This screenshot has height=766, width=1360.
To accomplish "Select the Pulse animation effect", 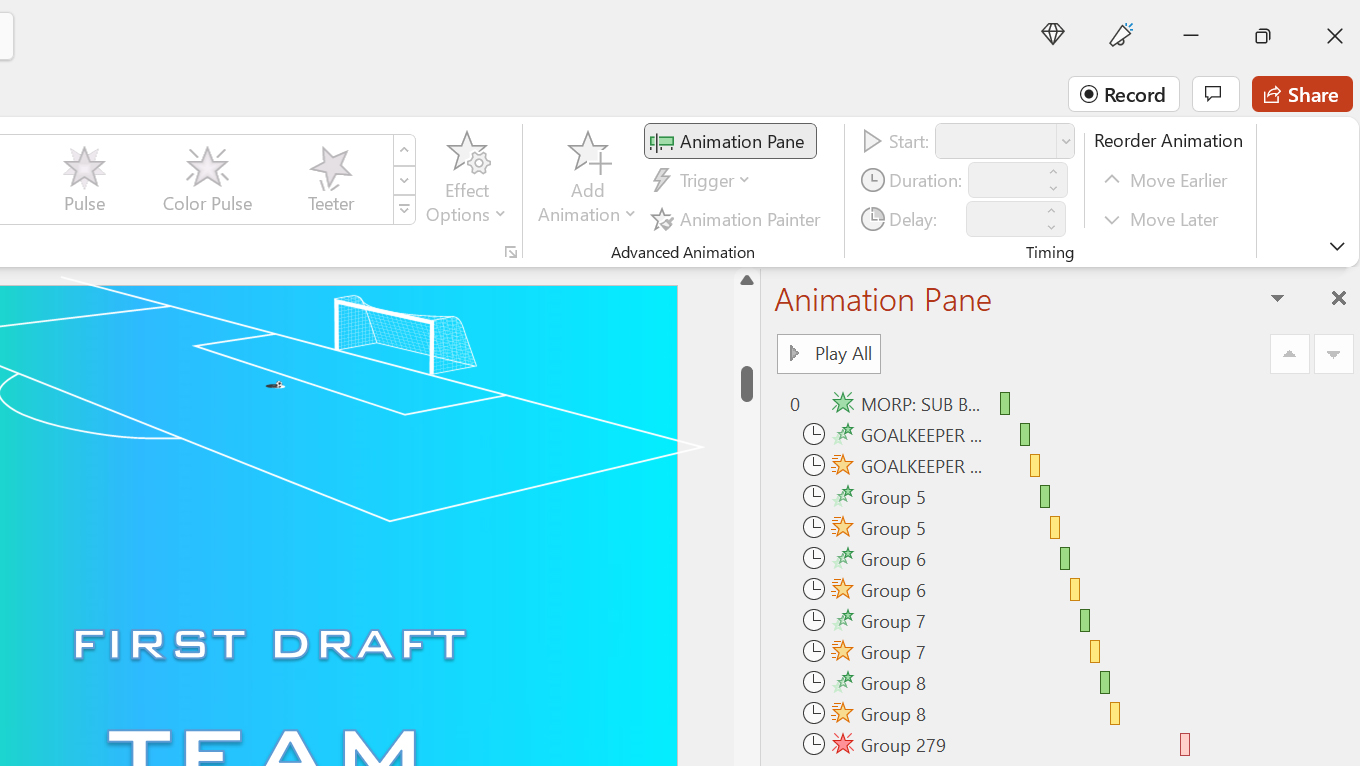I will tap(84, 178).
